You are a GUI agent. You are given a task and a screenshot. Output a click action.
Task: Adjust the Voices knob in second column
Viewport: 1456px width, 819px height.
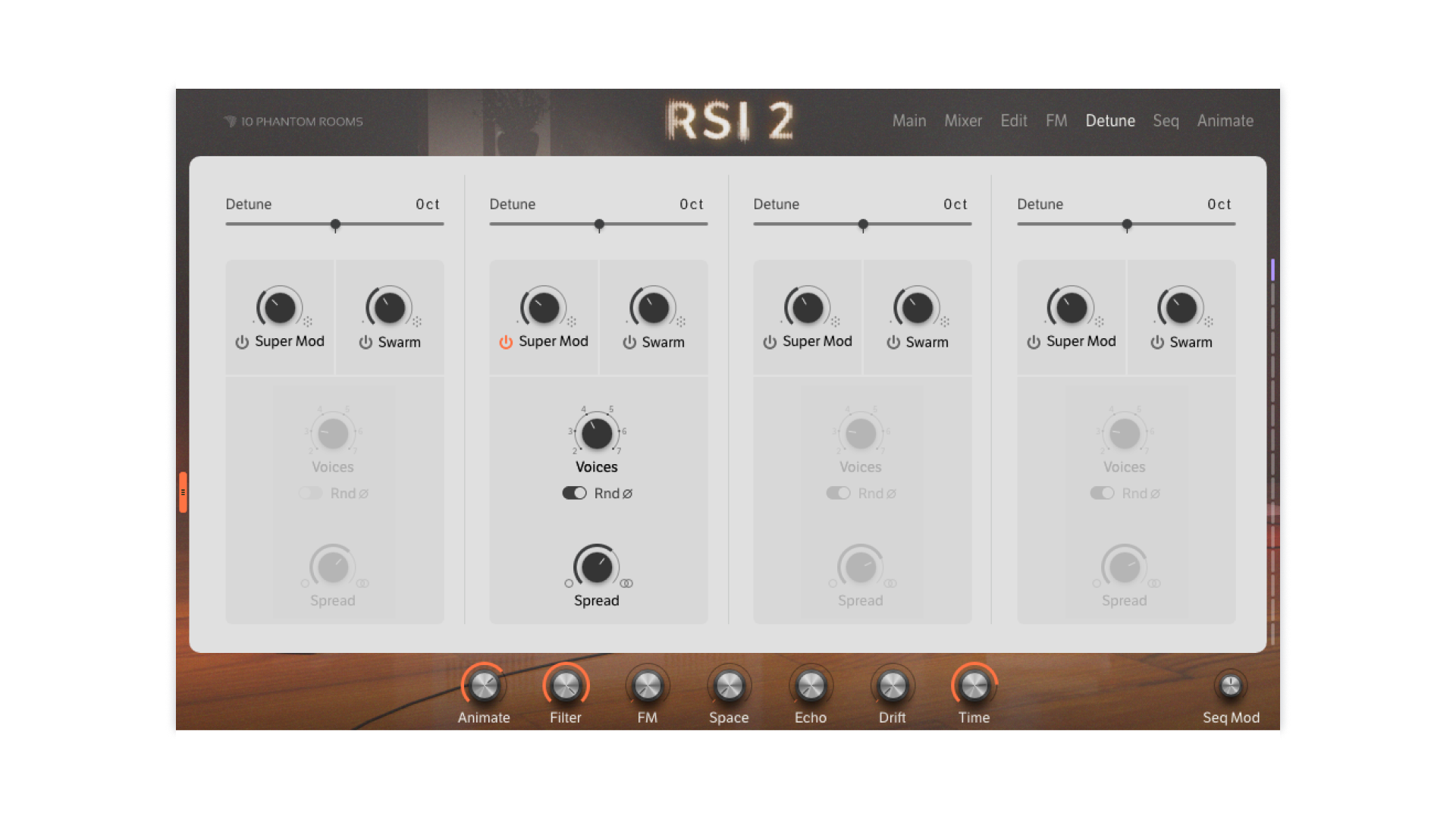click(596, 435)
